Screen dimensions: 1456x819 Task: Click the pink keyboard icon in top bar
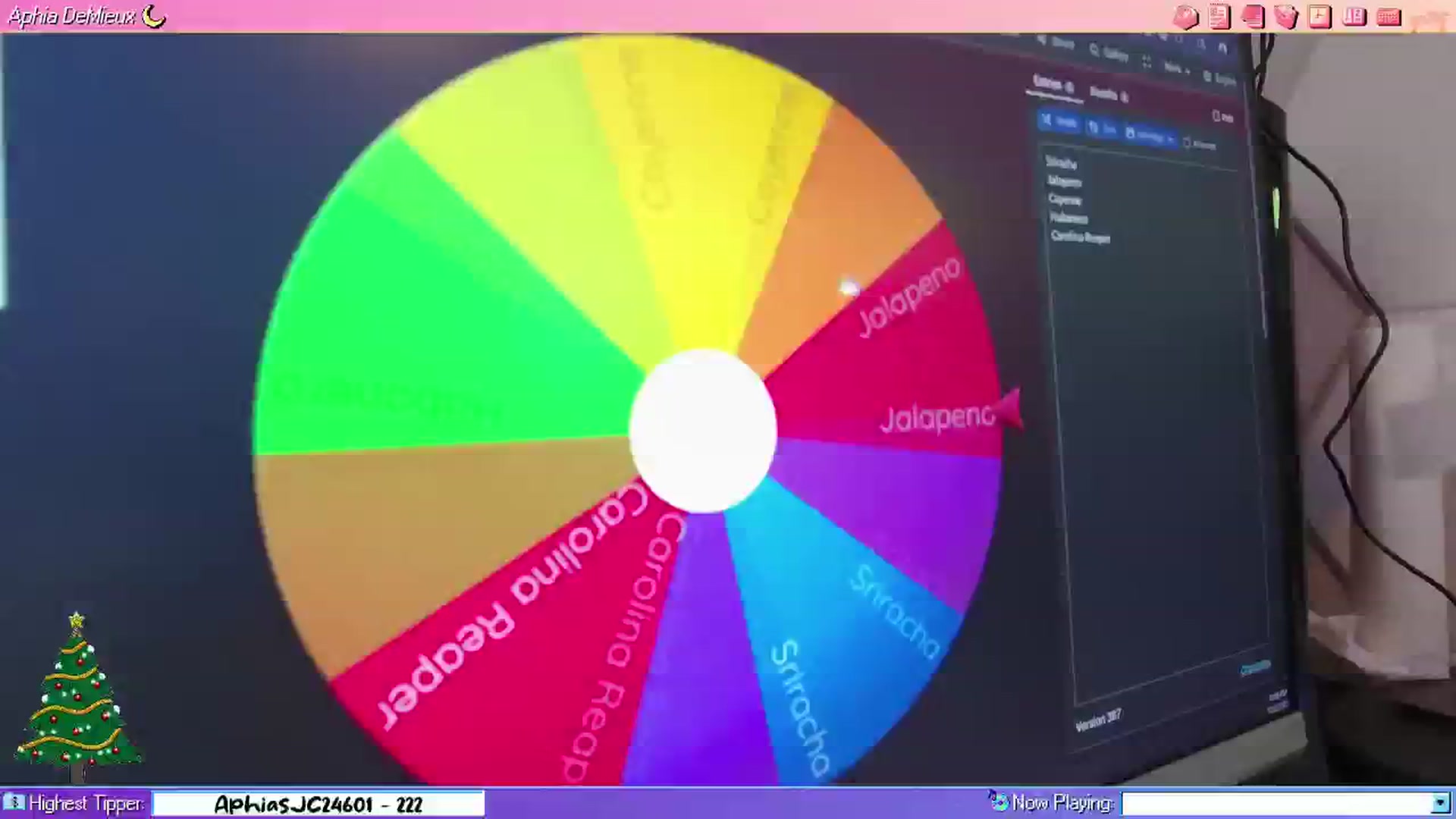pyautogui.click(x=1389, y=17)
